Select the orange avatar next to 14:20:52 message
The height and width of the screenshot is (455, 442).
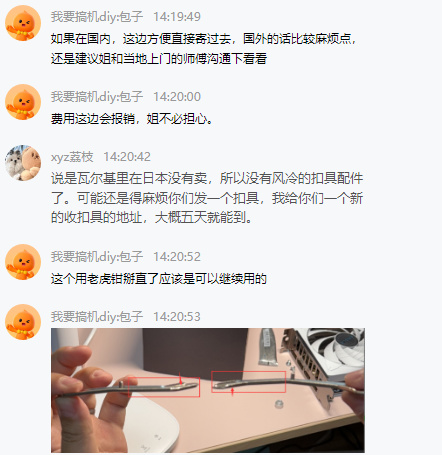[23, 262]
